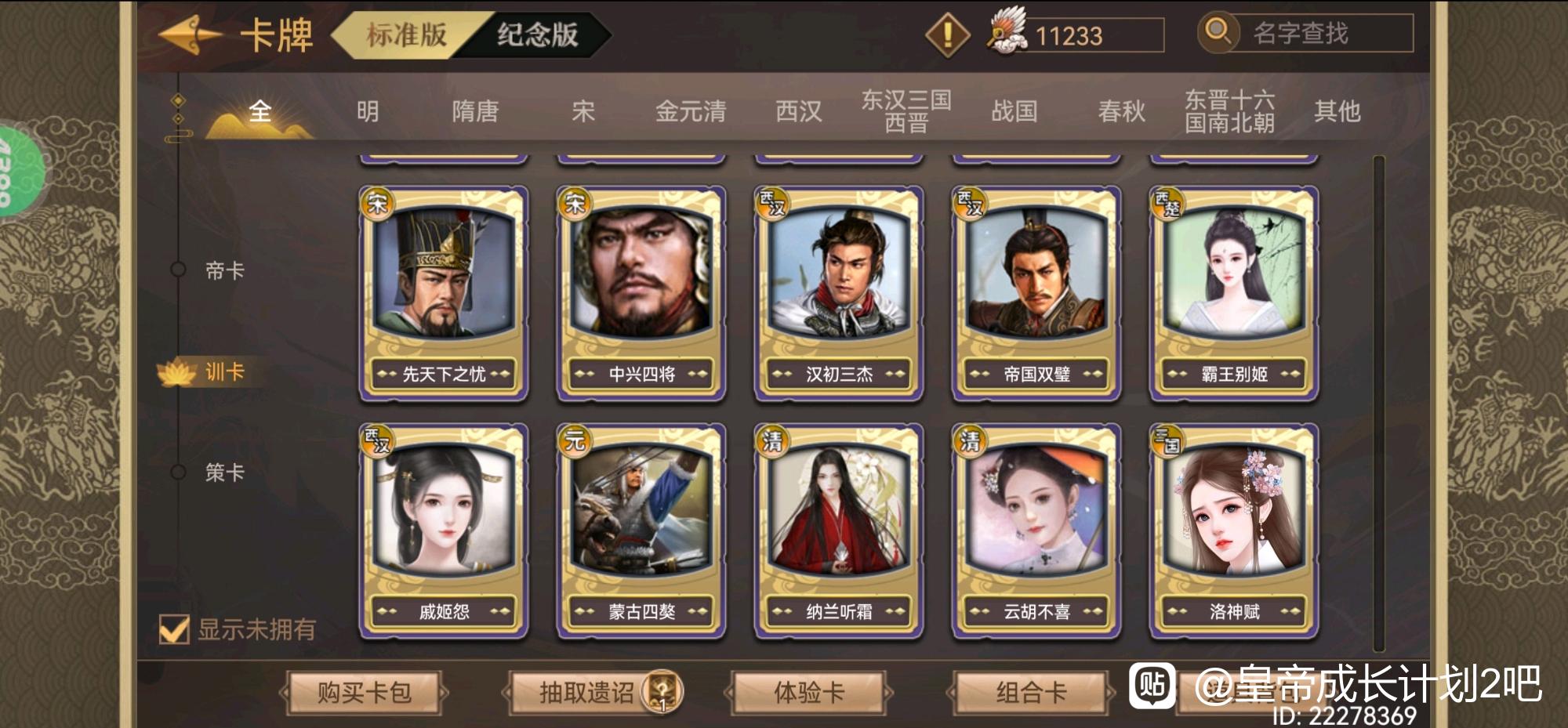Open the 蒙古四獒 card
1568x728 pixels.
(x=641, y=531)
